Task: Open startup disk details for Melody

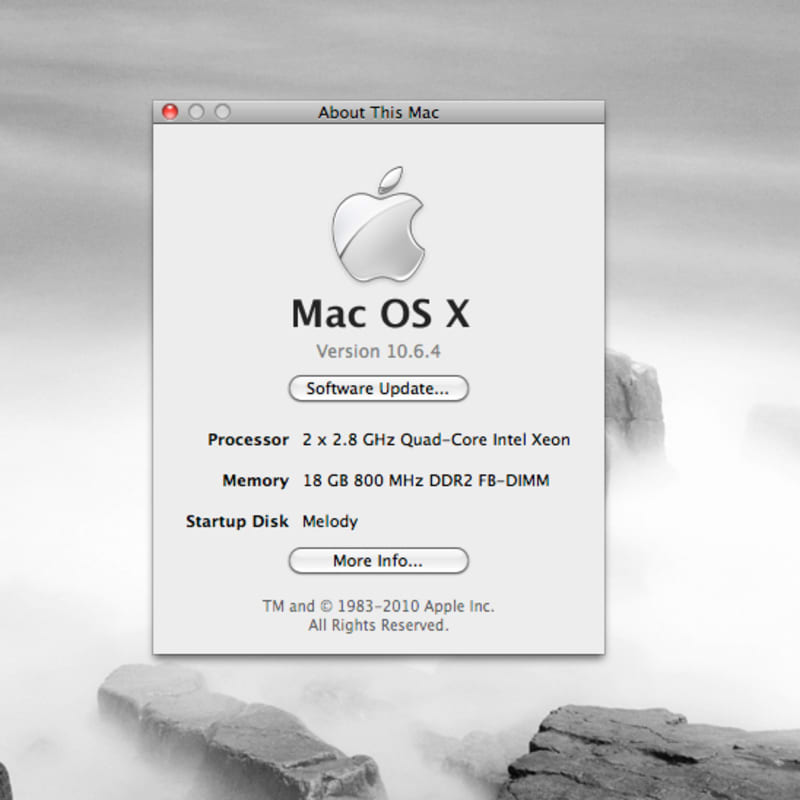Action: click(x=332, y=521)
